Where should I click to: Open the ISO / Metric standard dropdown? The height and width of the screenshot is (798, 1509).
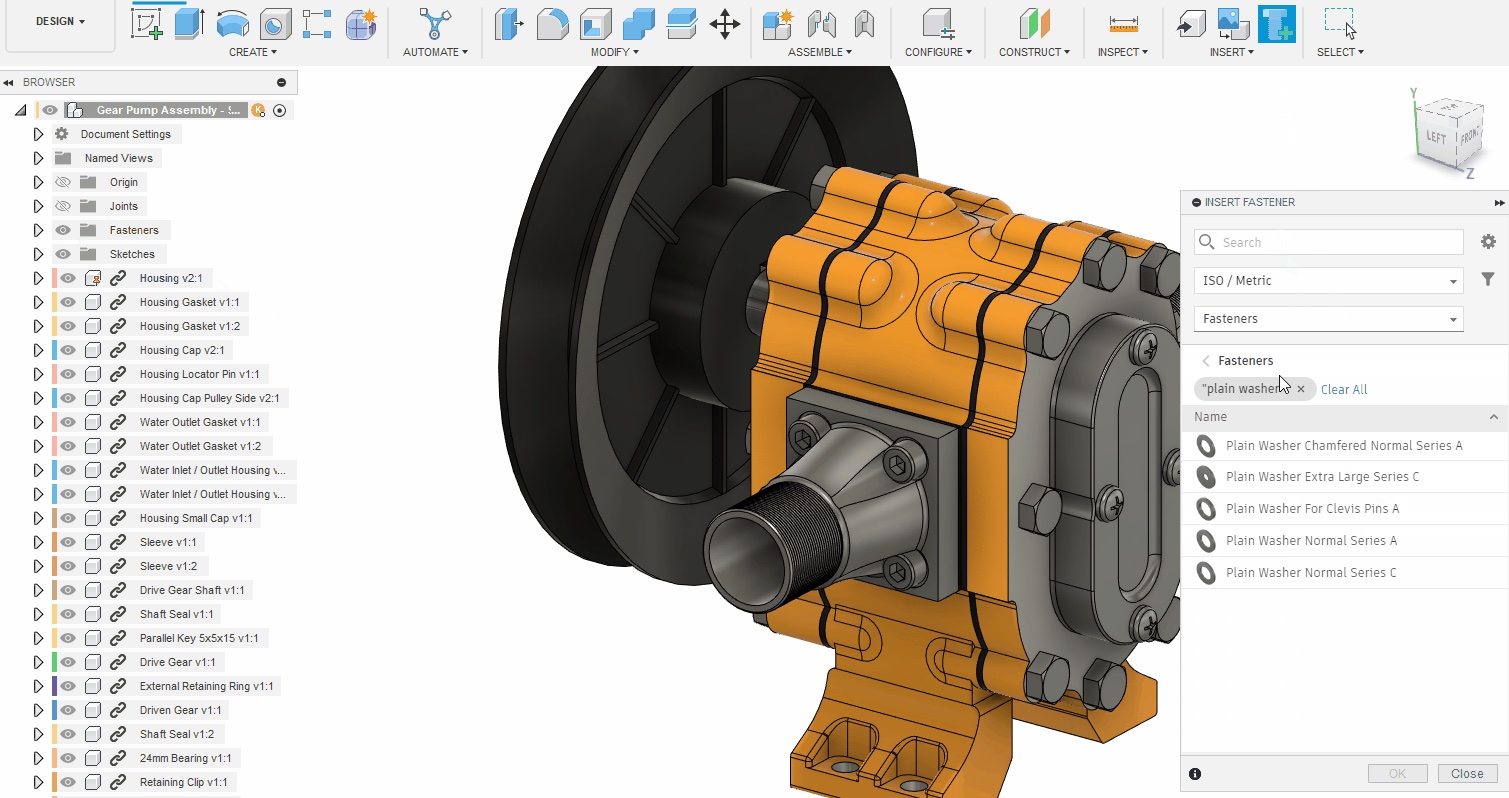[x=1328, y=281]
